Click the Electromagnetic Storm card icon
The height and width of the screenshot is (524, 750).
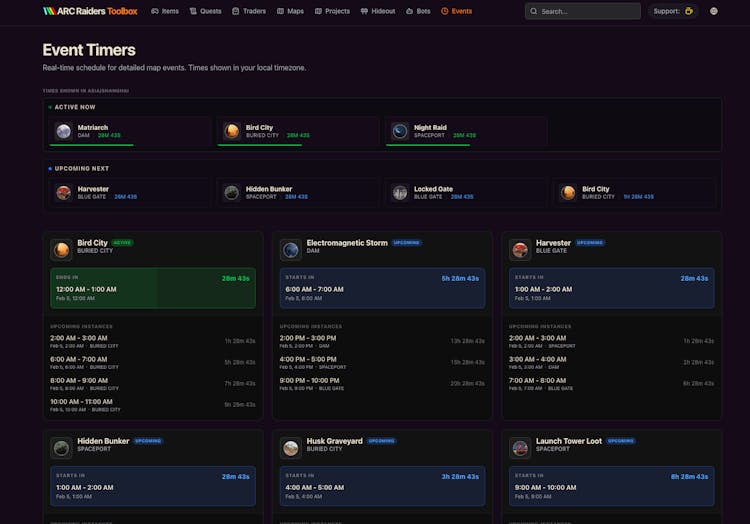291,249
